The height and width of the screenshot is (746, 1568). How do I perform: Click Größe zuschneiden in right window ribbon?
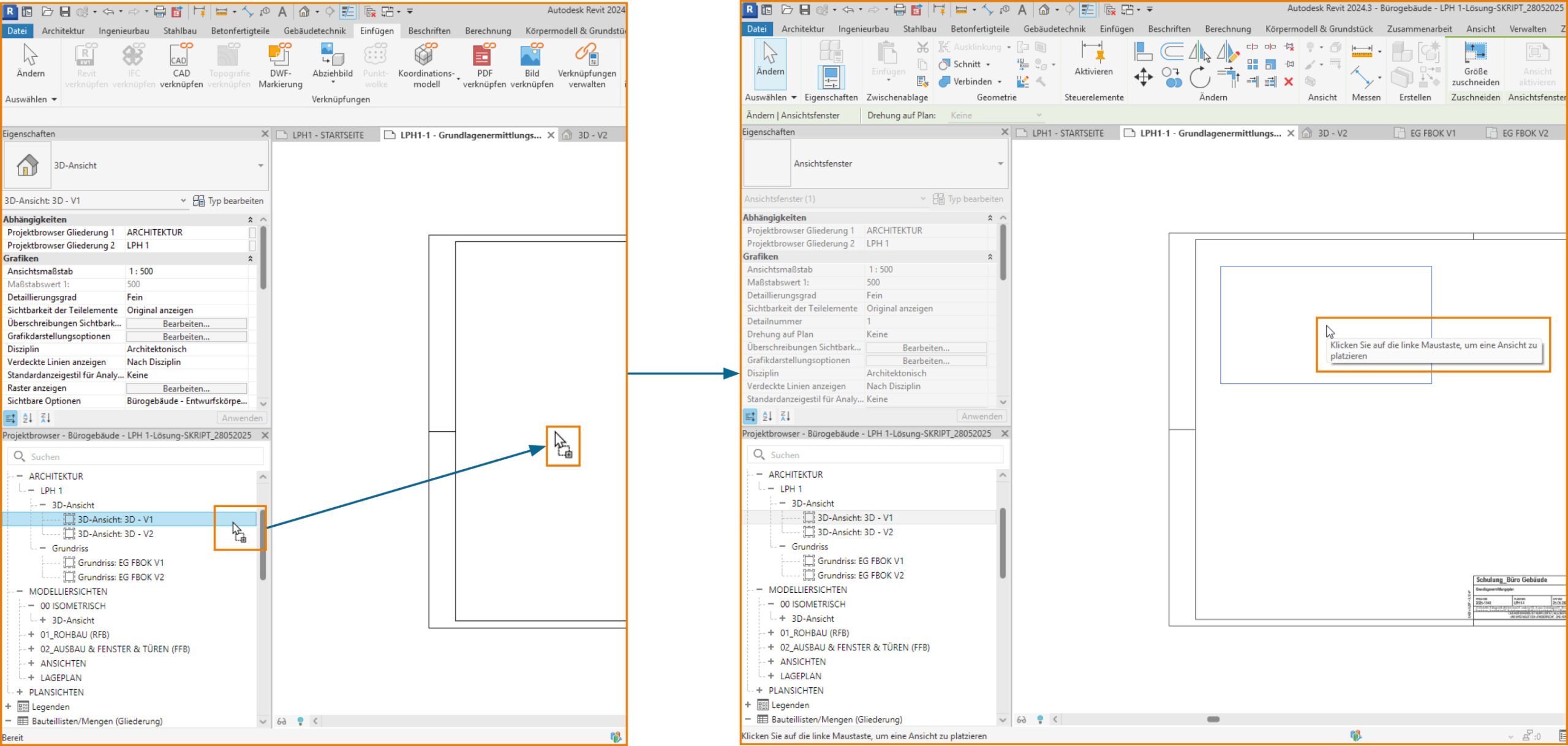(x=1476, y=64)
